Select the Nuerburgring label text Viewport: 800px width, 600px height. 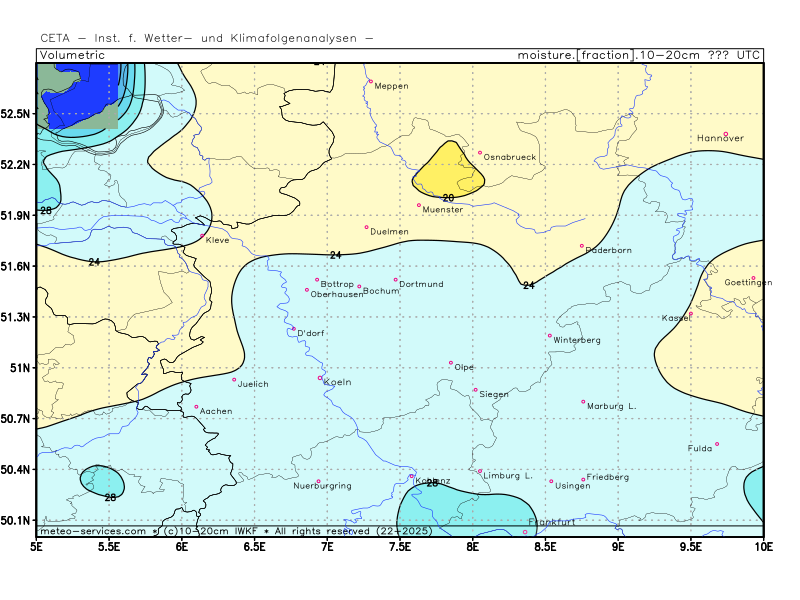[322, 486]
